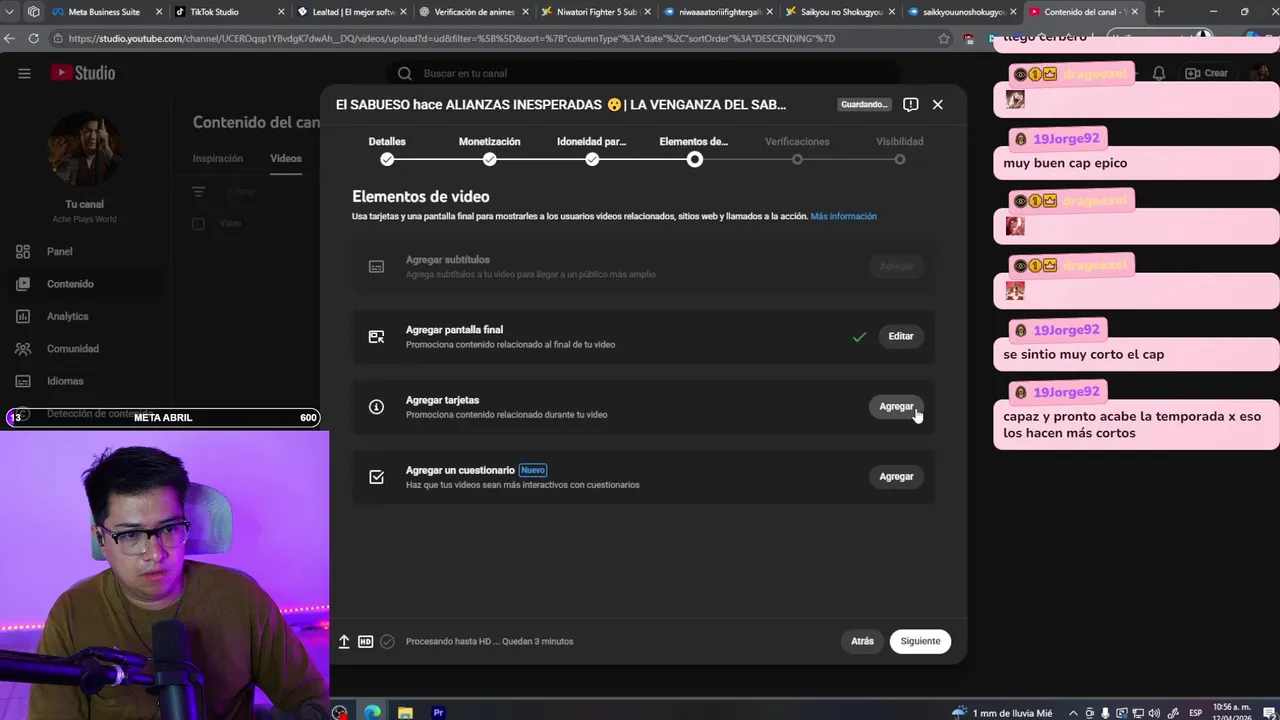The image size is (1280, 720).
Task: Open Microsoft Edge from the taskbar
Action: 372,713
